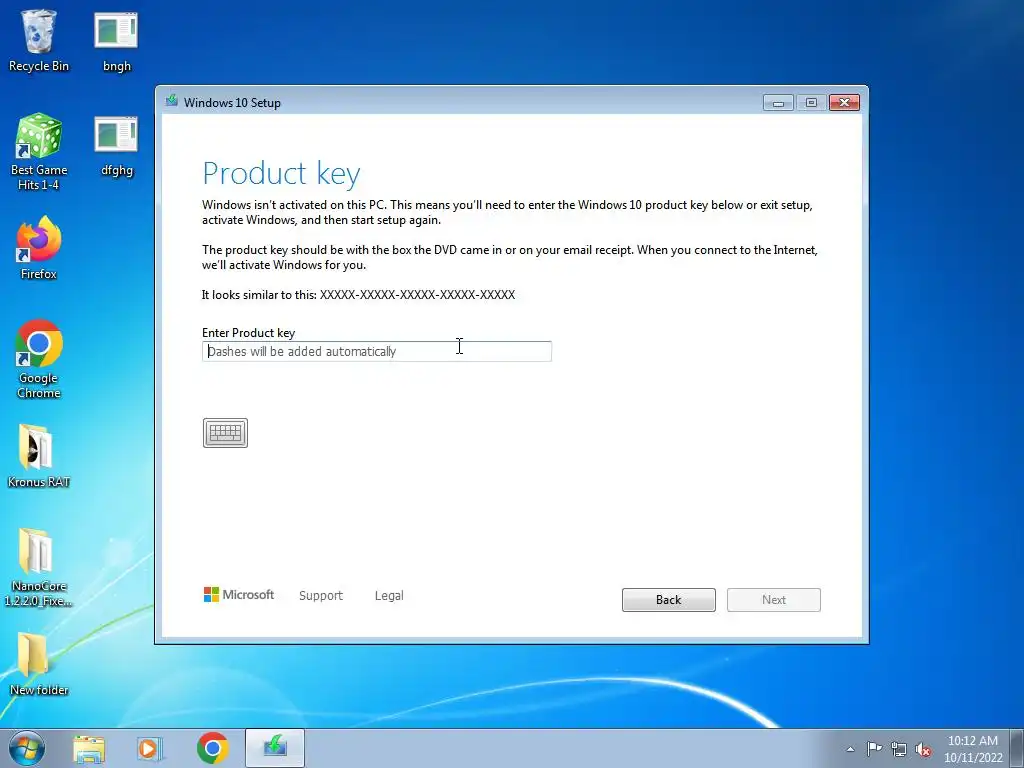Image resolution: width=1024 pixels, height=768 pixels.
Task: Select the bngh desktop file
Action: coord(116,40)
